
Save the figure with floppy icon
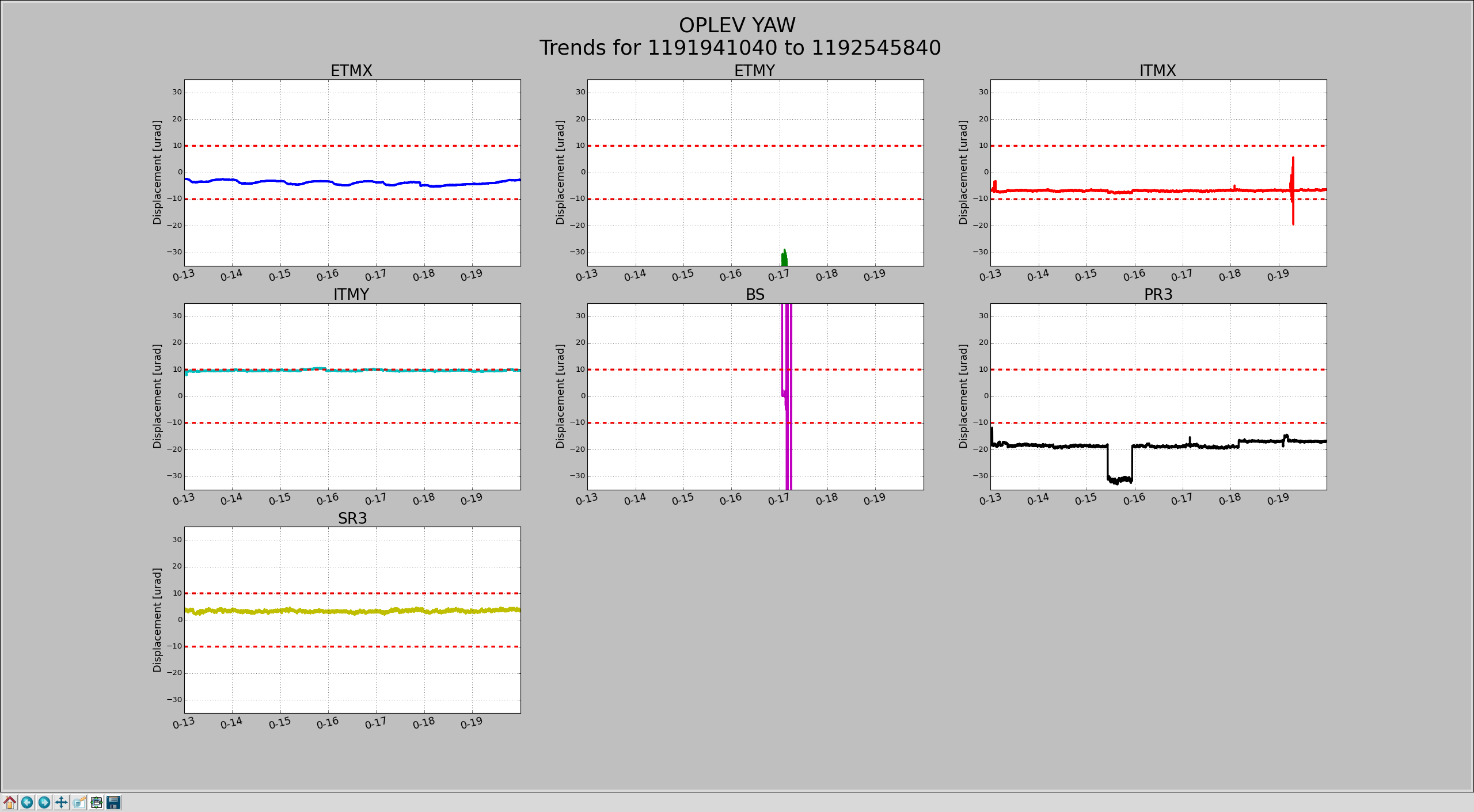pos(114,802)
